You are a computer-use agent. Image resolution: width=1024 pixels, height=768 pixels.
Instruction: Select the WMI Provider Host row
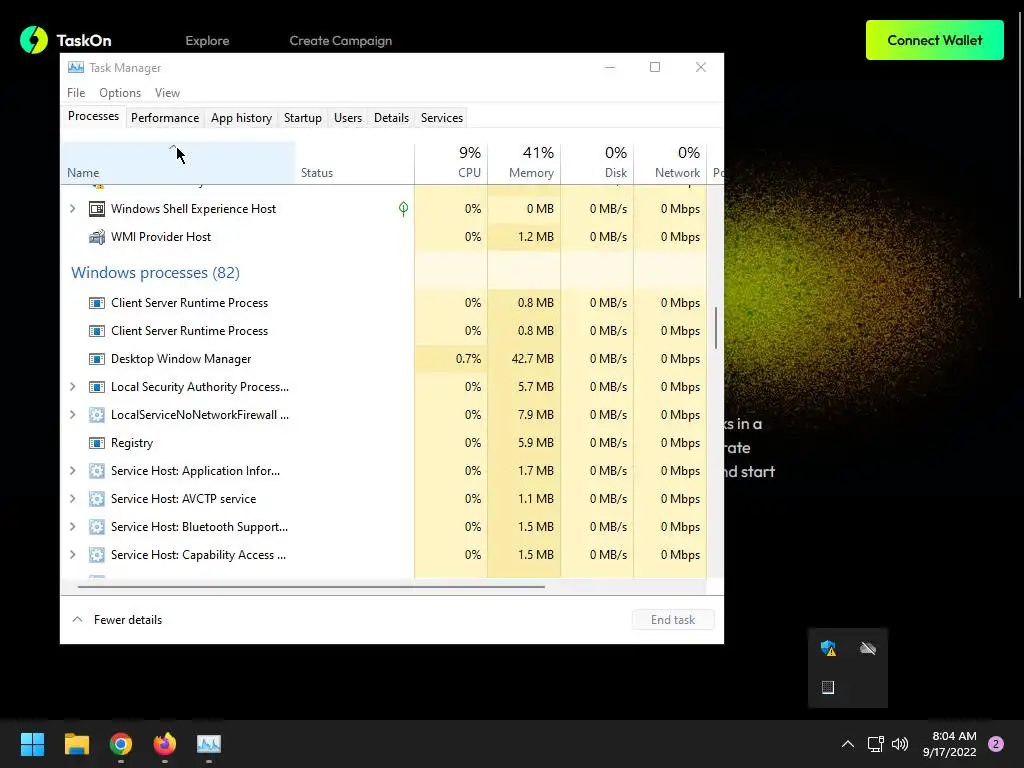tap(384, 237)
